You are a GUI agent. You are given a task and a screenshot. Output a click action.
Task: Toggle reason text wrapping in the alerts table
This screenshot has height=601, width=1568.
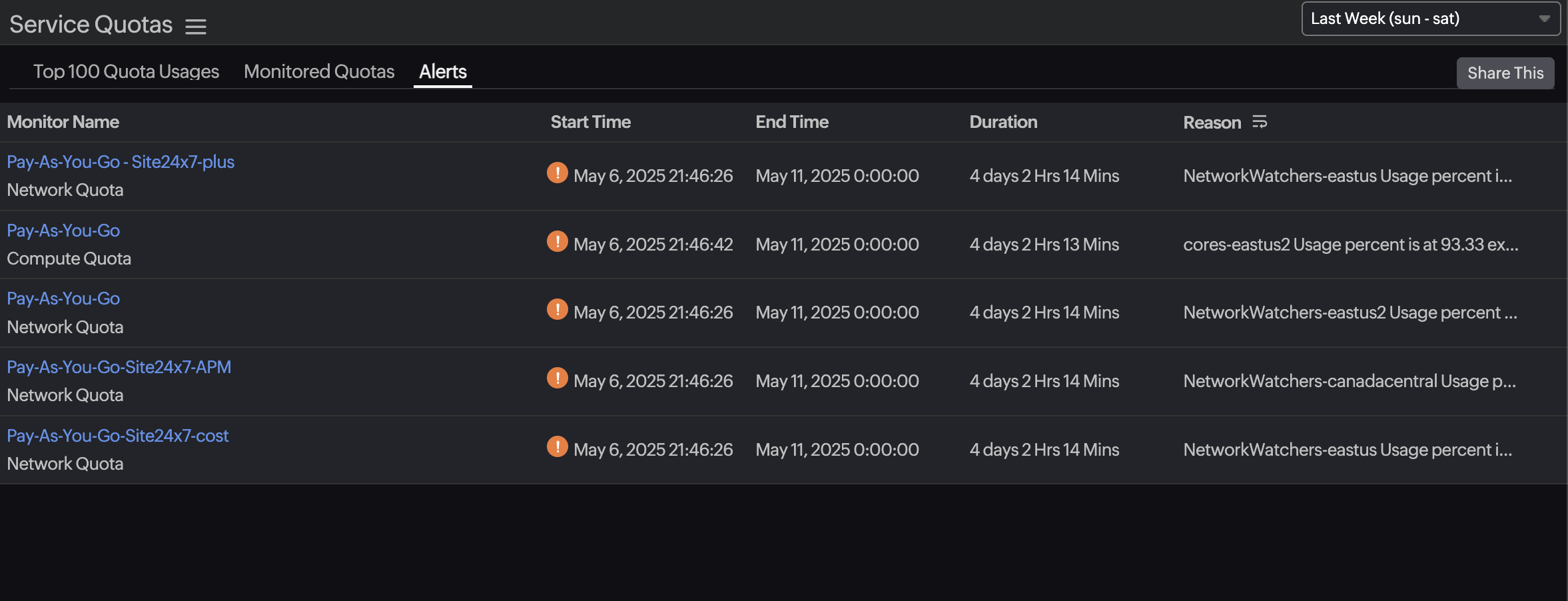1258,122
